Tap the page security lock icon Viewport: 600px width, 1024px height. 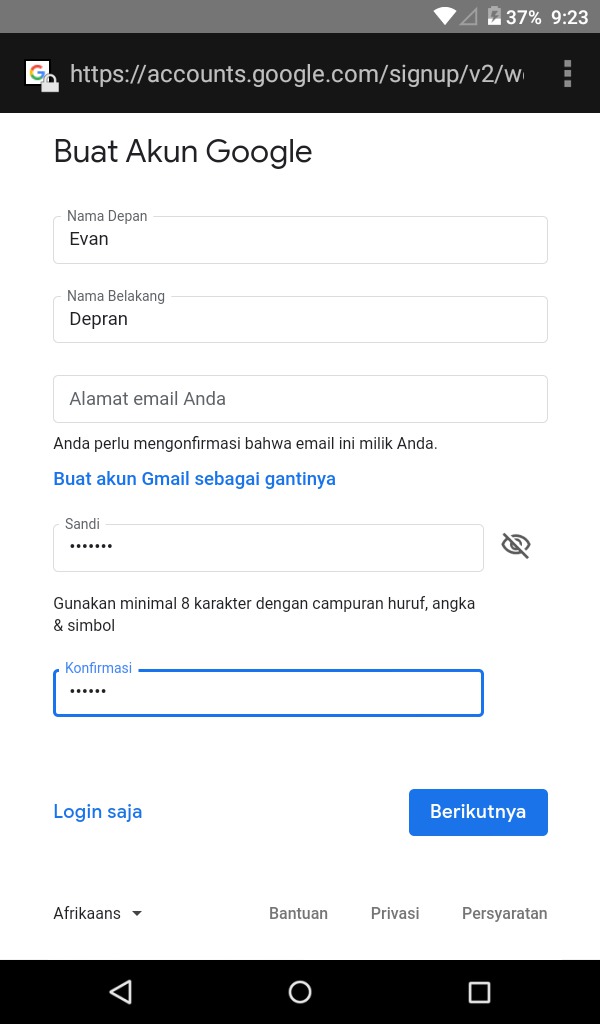pos(48,82)
